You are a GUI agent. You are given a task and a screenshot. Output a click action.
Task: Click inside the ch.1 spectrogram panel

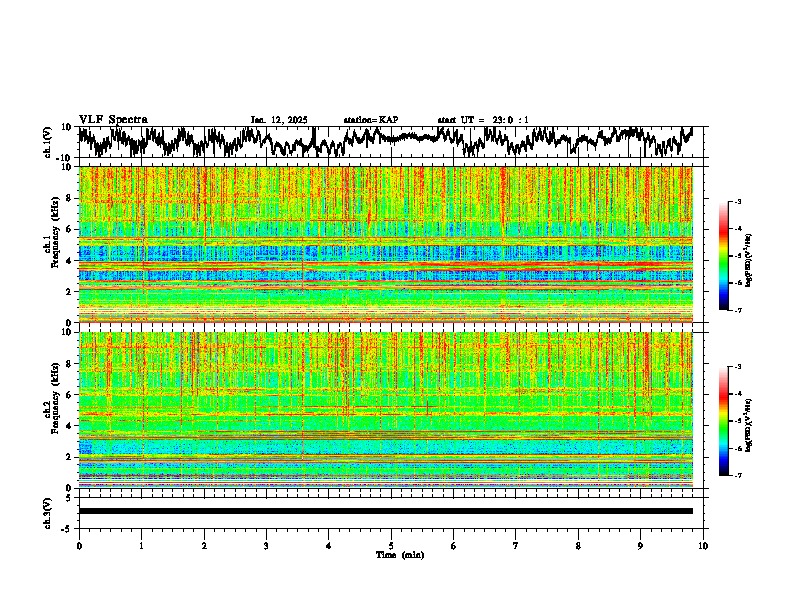pos(386,244)
